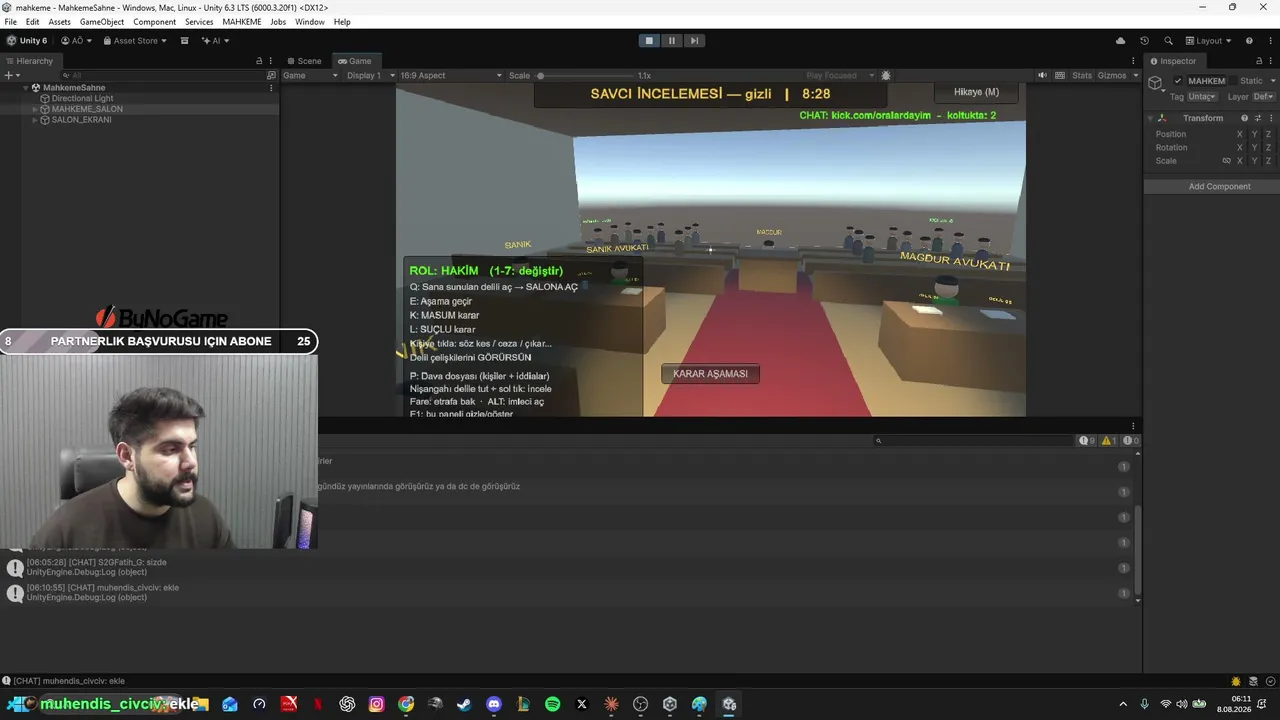Screen dimensions: 1280x720
Task: Open the Tag dropdown in Inspector
Action: [1202, 97]
